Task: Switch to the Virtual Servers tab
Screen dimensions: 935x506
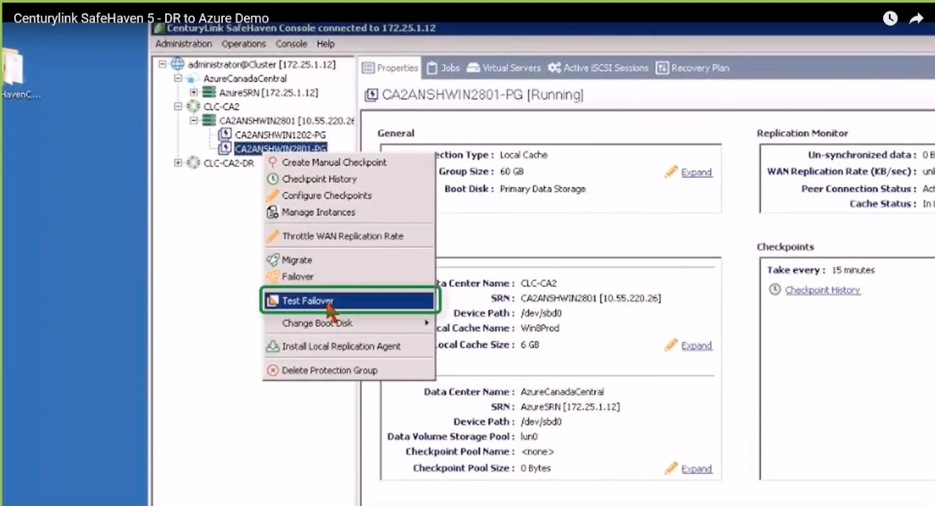Action: point(503,68)
